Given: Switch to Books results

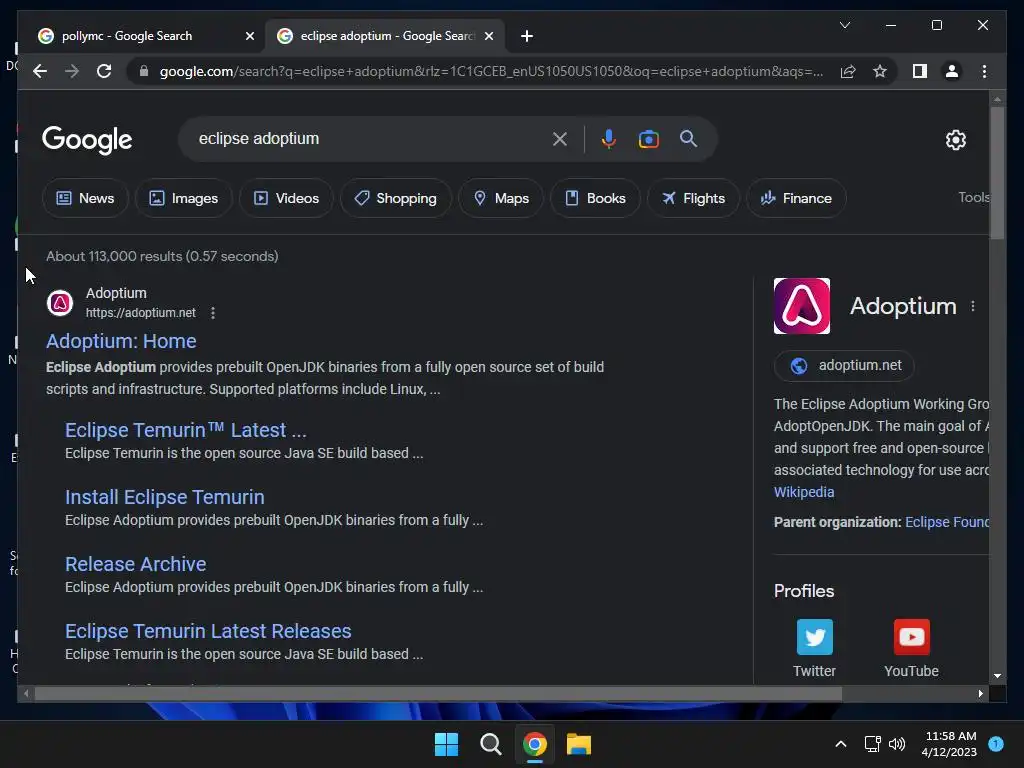Looking at the screenshot, I should (x=595, y=198).
